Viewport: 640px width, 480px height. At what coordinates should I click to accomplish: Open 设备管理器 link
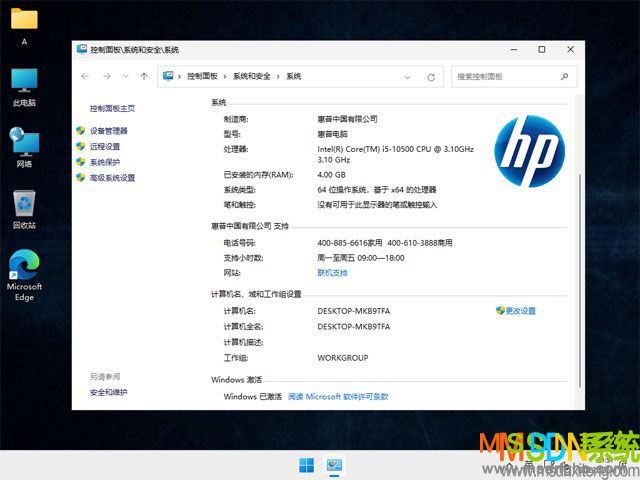(x=109, y=131)
